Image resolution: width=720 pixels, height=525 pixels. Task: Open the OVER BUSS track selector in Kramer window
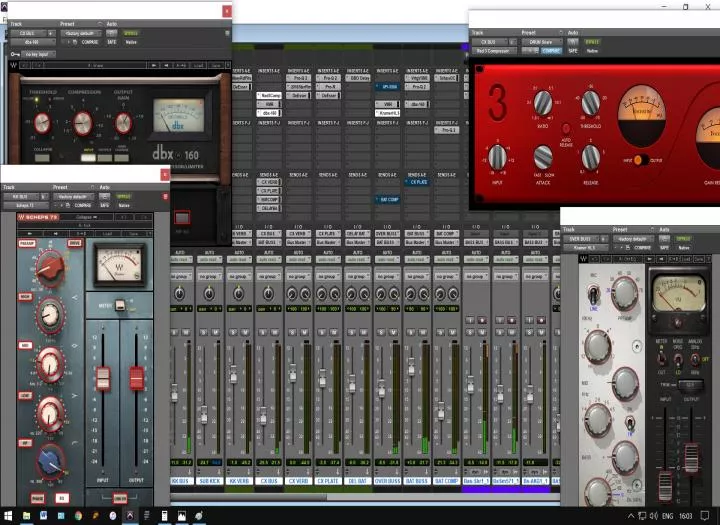[581, 239]
